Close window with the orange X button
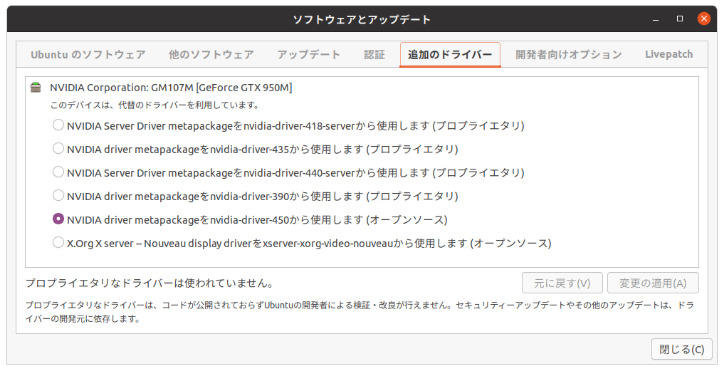Image resolution: width=726 pixels, height=372 pixels. (x=704, y=19)
